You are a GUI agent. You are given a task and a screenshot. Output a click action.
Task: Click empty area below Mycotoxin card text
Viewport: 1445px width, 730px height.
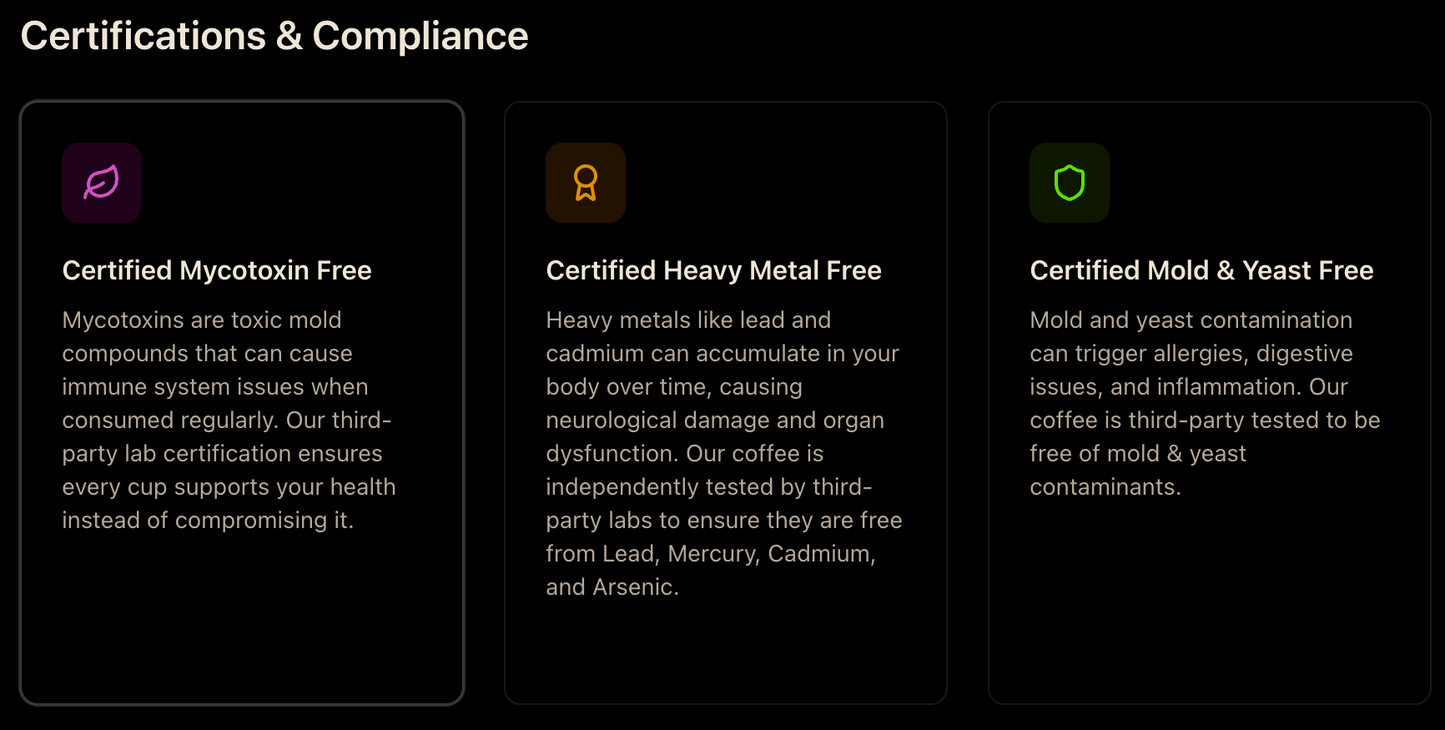point(242,620)
